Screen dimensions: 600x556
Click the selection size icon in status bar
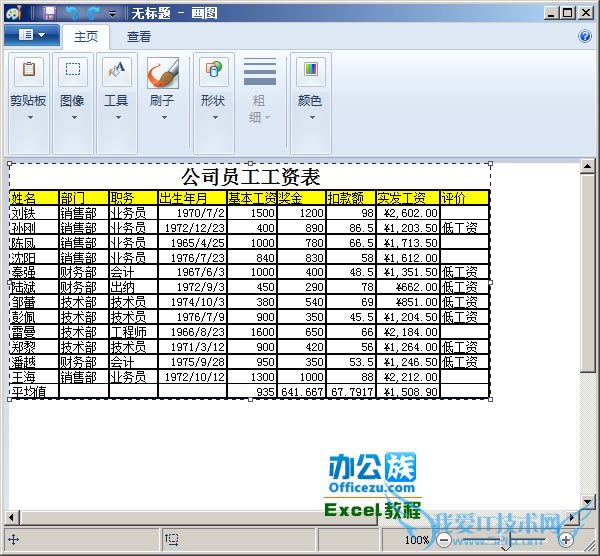click(x=171, y=540)
